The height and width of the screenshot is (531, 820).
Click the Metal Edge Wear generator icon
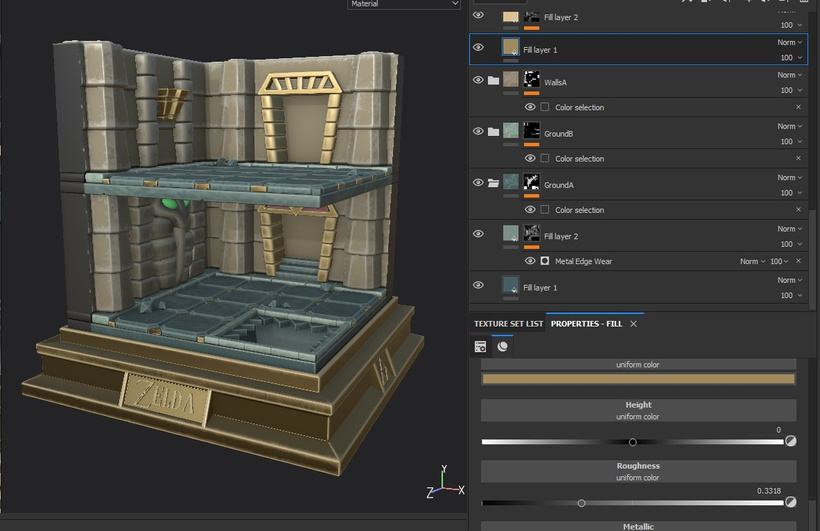pos(545,261)
